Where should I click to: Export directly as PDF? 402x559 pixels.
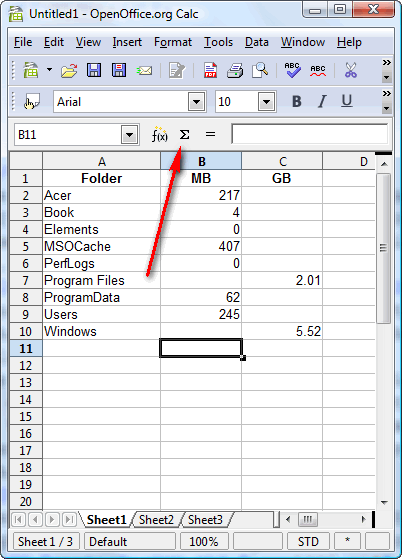[x=210, y=70]
